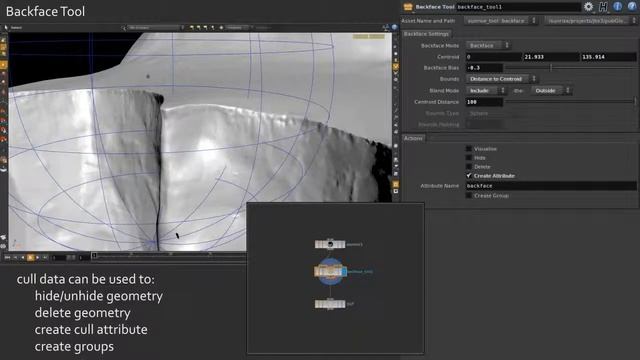The width and height of the screenshot is (640, 360).
Task: Click the Centroid Distance field 100
Action: coord(484,102)
